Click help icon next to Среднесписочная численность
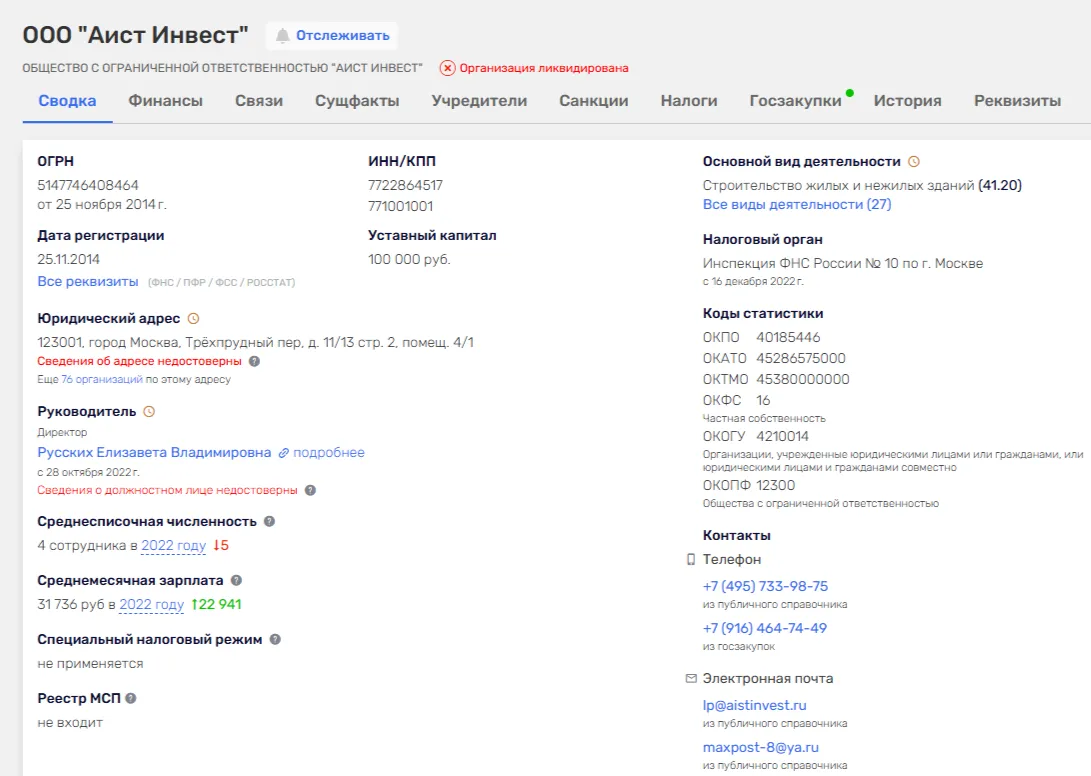Viewport: 1091px width, 776px height. (x=270, y=521)
